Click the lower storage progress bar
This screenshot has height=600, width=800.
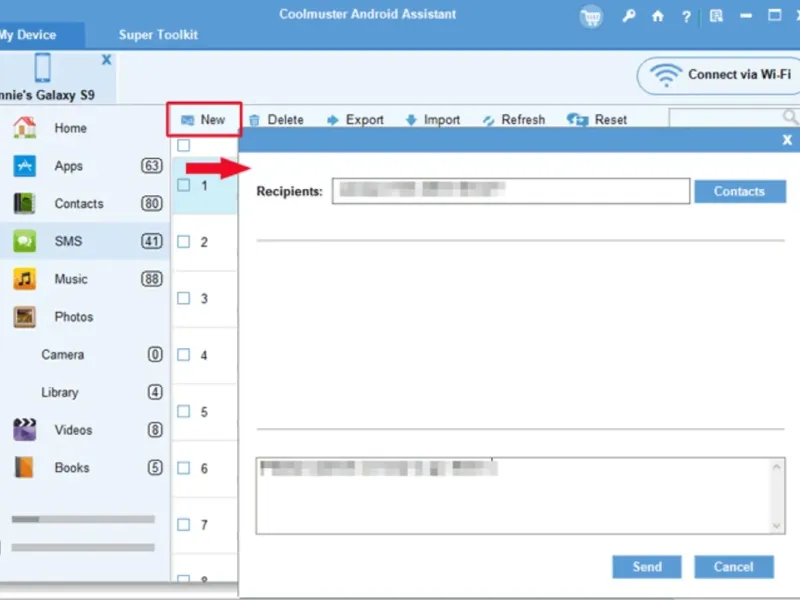83,547
